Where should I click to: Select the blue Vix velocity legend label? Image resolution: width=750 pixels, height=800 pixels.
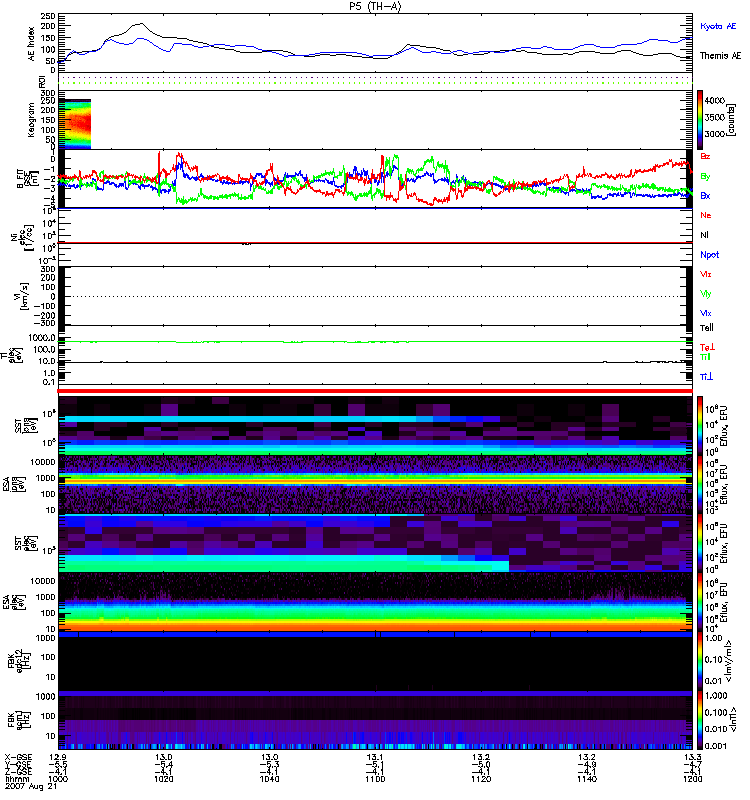(706, 313)
